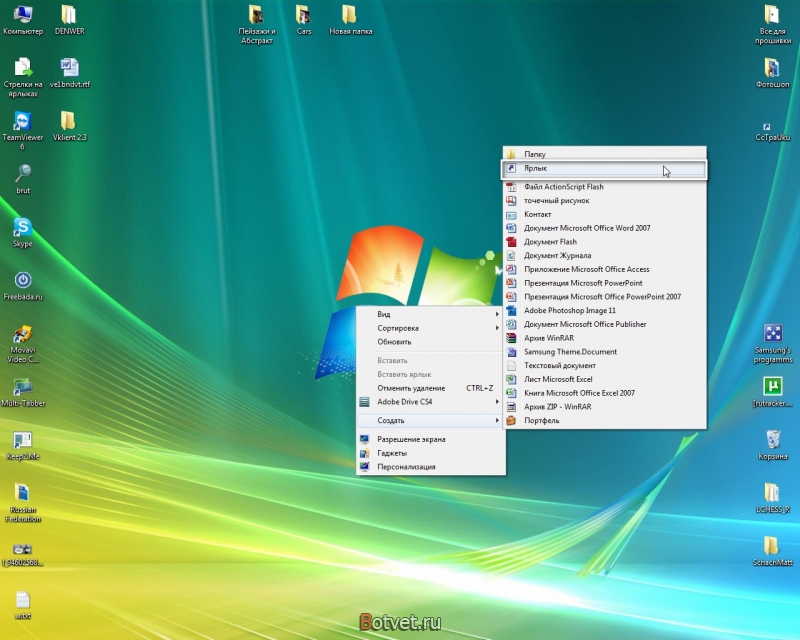This screenshot has width=800, height=640.
Task: Create a Презентация Microsoft PowerPoint
Action: pyautogui.click(x=605, y=283)
